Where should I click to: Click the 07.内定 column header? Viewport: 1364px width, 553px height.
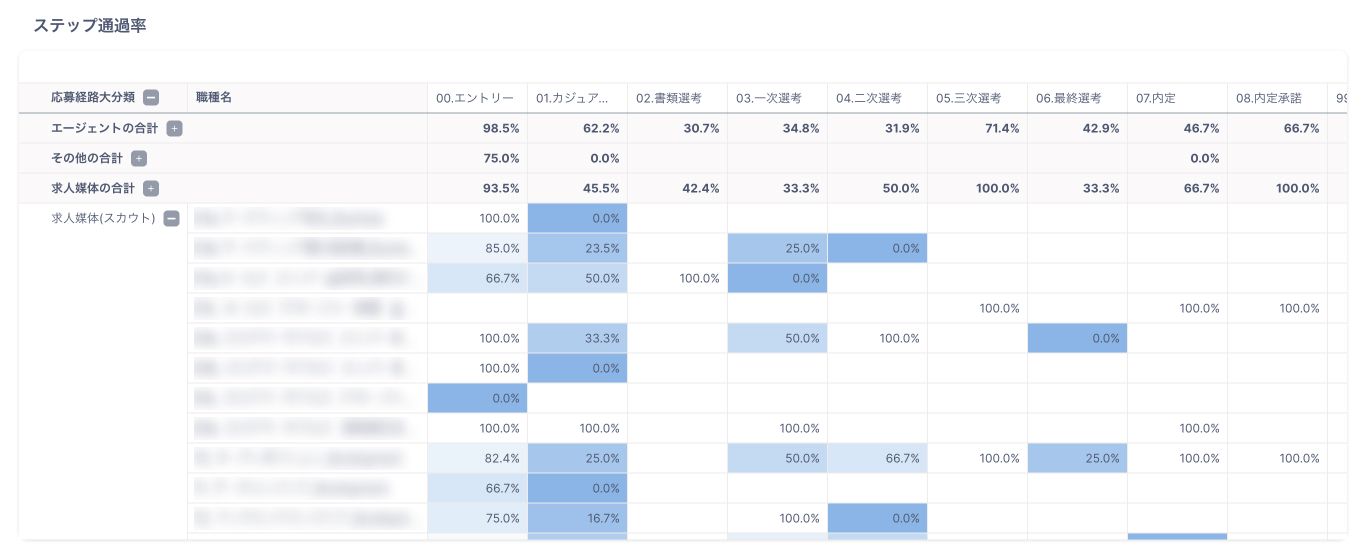(1156, 98)
